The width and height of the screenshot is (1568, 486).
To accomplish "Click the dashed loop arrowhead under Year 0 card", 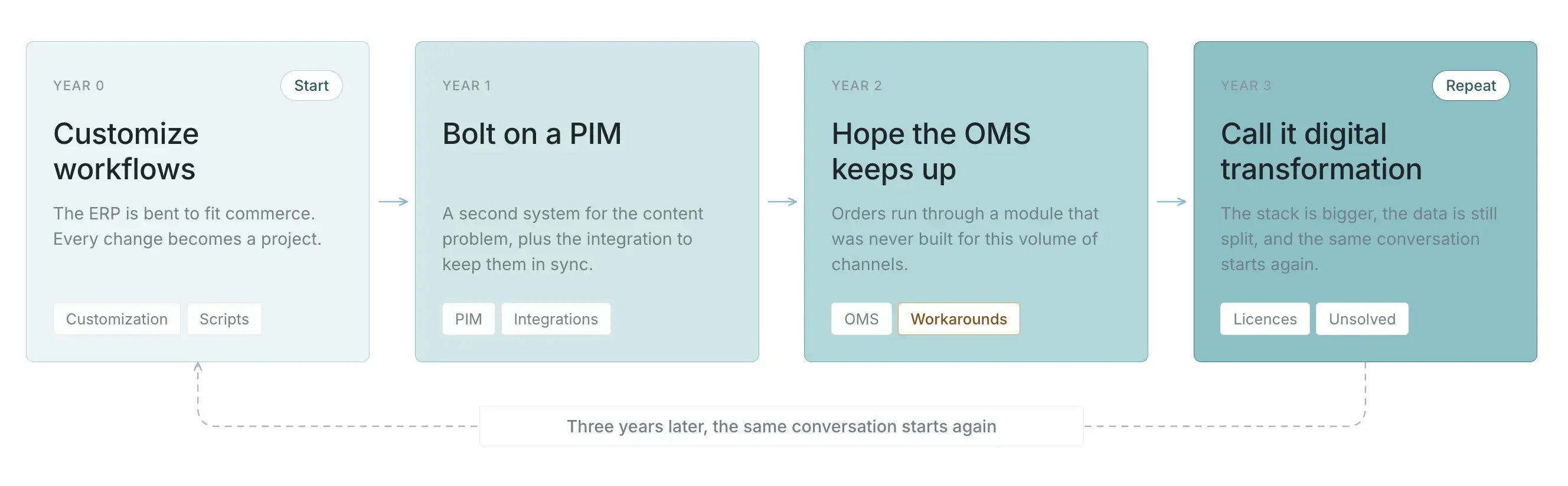I will tap(198, 367).
